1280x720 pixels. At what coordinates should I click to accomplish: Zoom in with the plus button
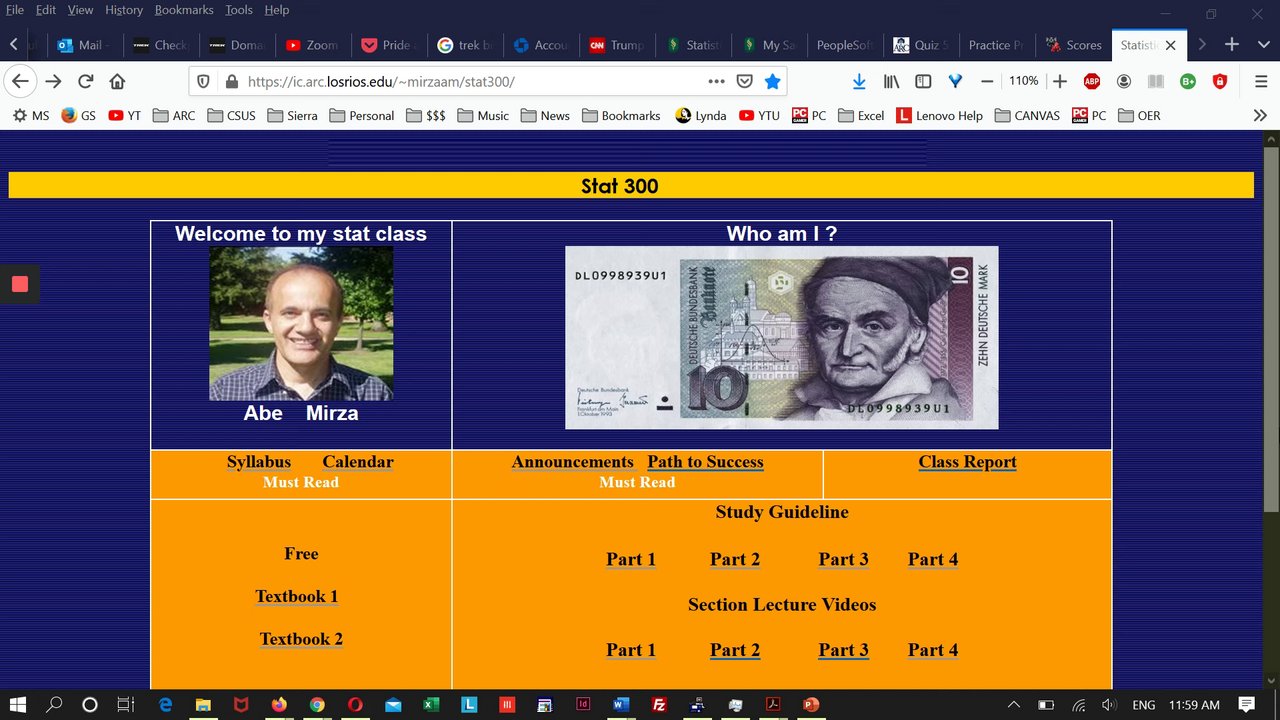(1060, 81)
